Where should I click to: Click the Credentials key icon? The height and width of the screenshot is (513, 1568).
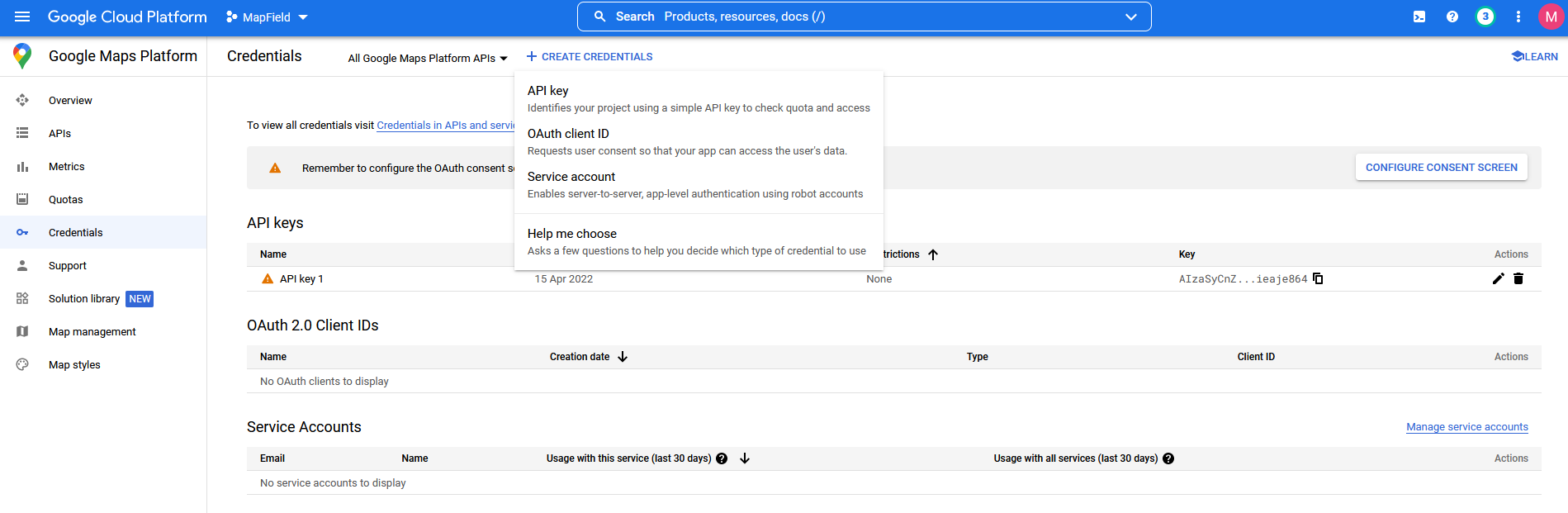[22, 232]
